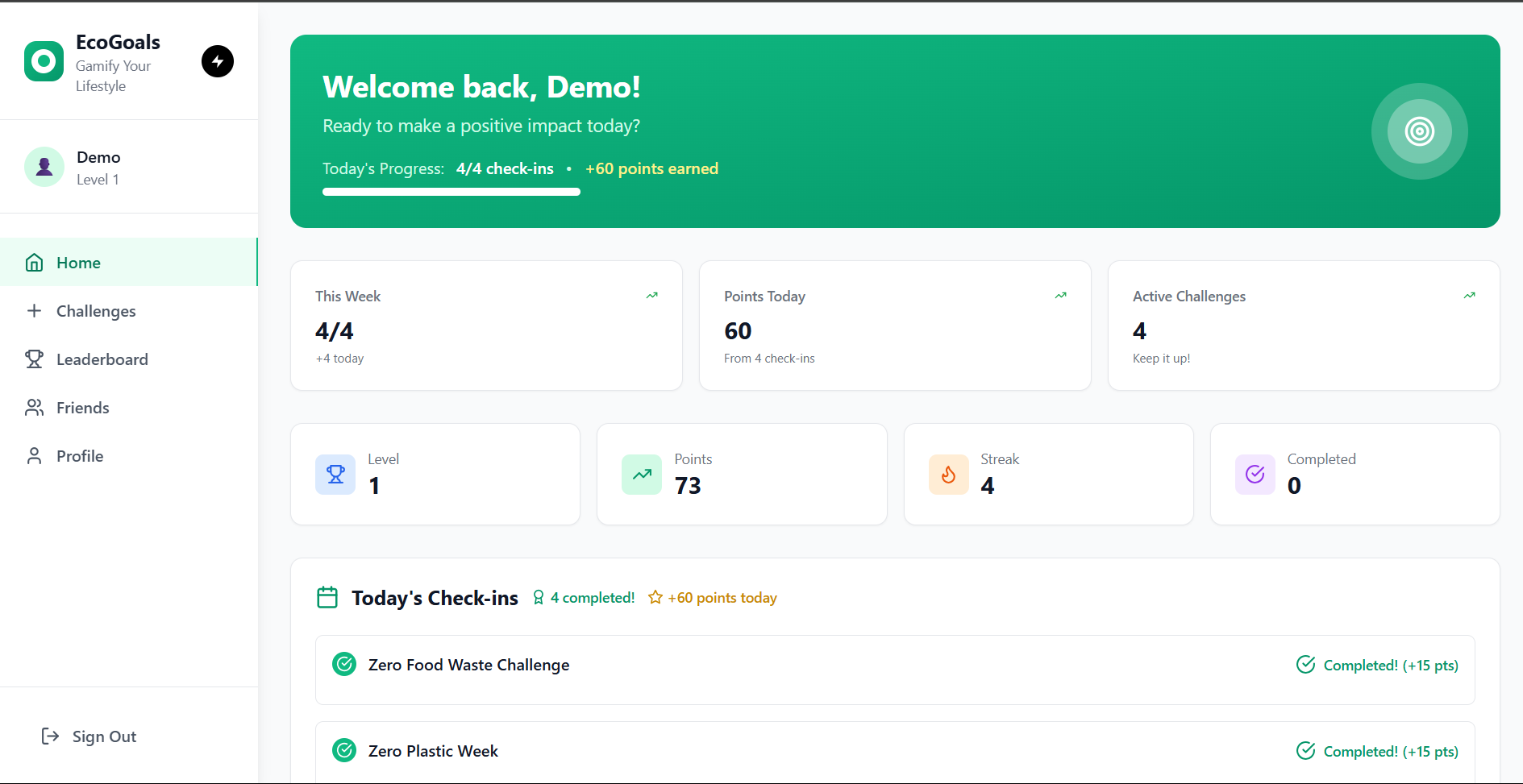Click the 'From 4 check-ins' text
The height and width of the screenshot is (784, 1523).
point(769,359)
